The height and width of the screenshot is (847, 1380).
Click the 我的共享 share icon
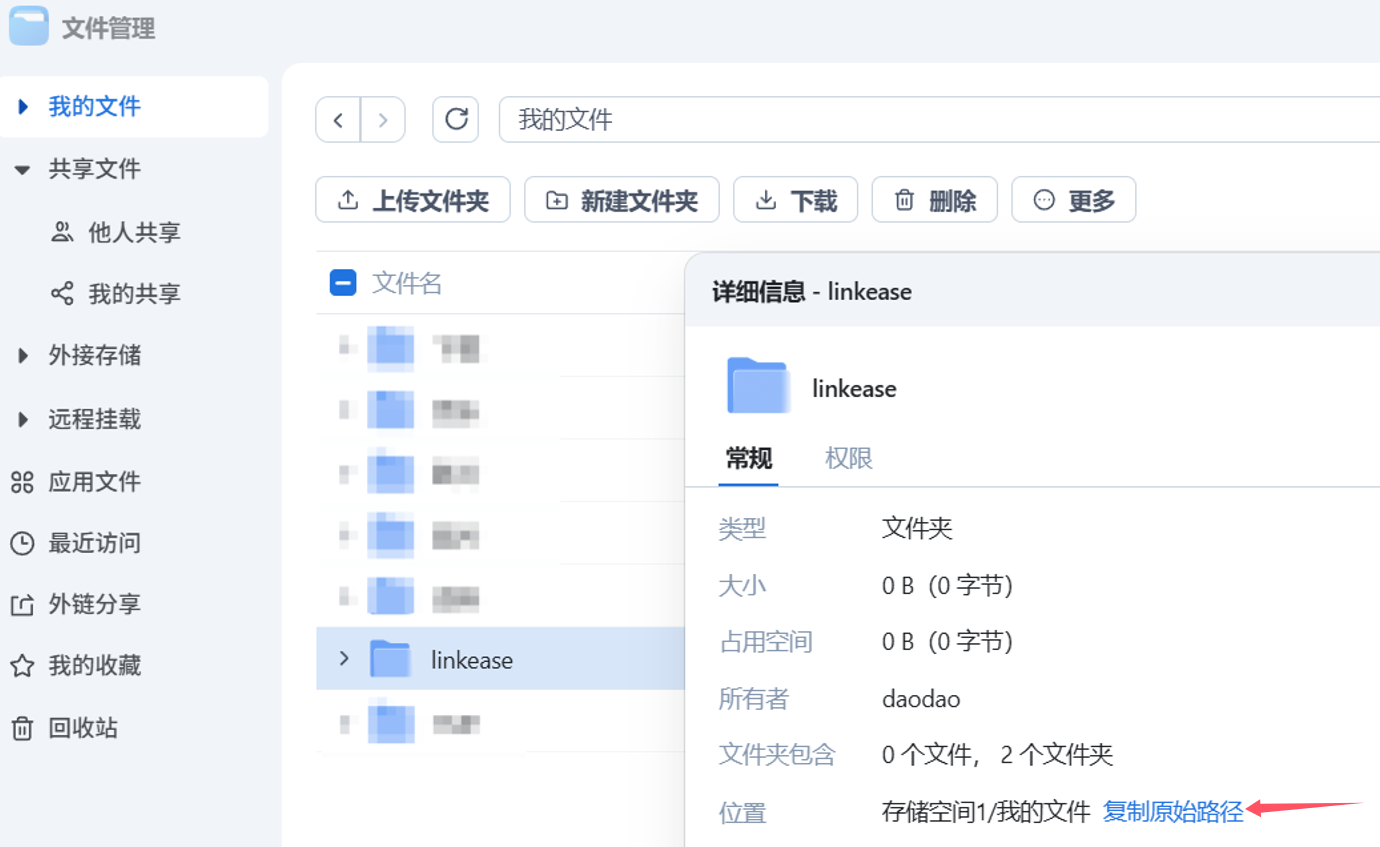tap(62, 294)
